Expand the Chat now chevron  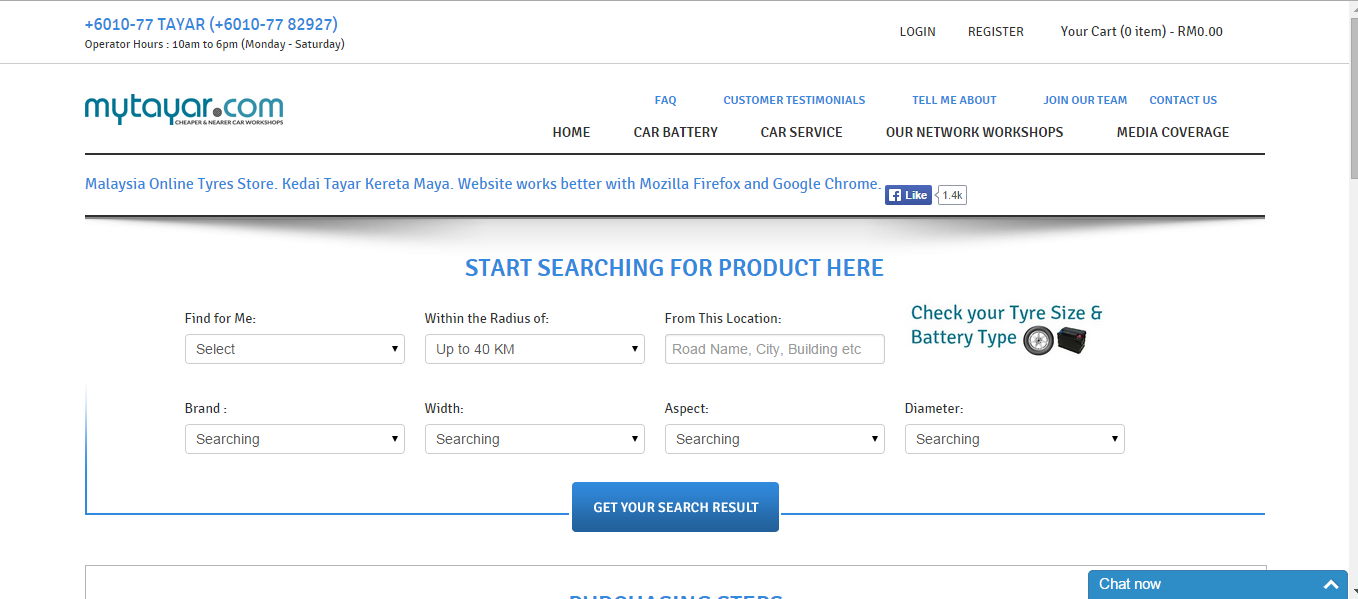click(x=1331, y=585)
